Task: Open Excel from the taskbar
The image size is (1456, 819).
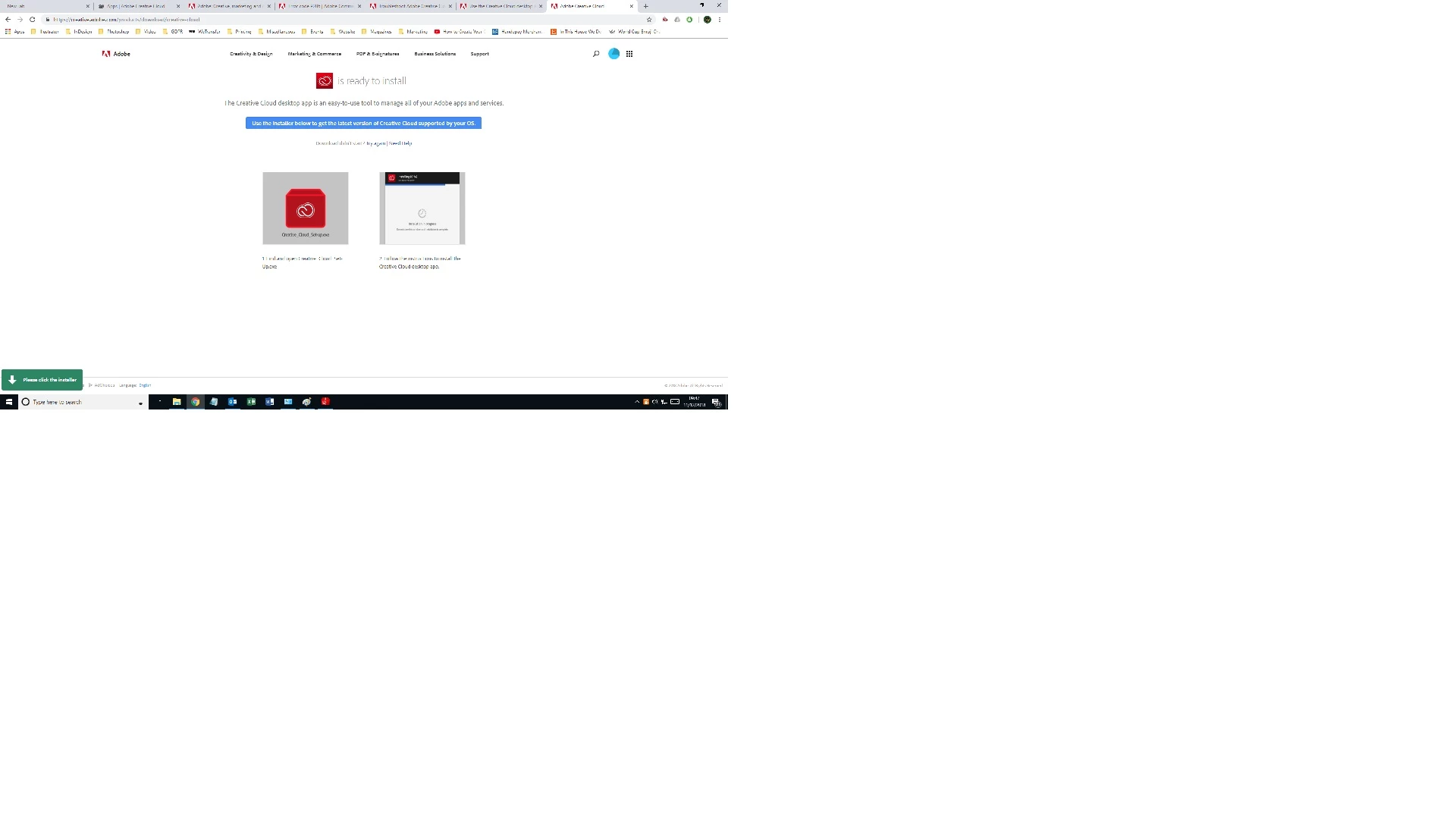Action: pos(251,402)
